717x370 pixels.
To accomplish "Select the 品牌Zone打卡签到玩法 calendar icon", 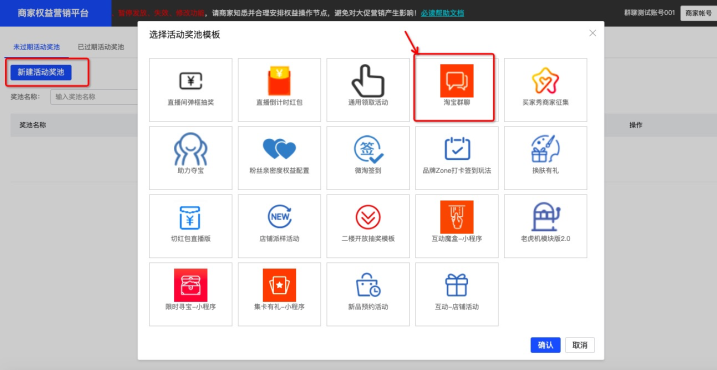I will click(457, 148).
